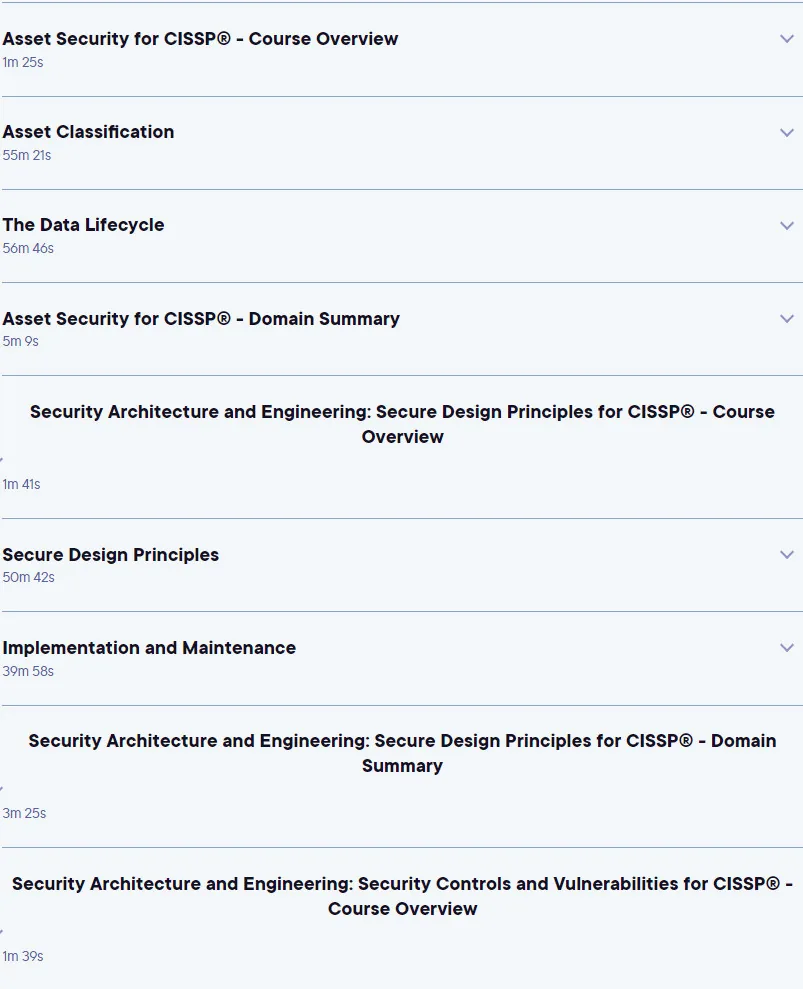Viewport: 803px width, 989px height.
Task: Click the 39m 58s duration label
Action: pos(28,671)
